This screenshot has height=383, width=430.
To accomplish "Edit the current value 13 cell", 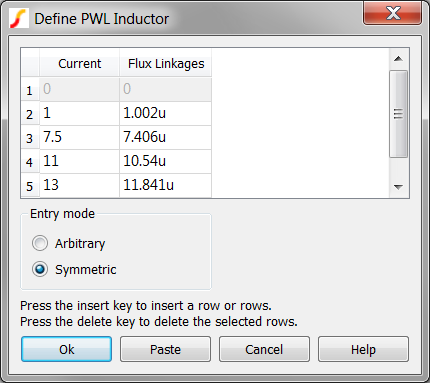I will pyautogui.click(x=79, y=185).
